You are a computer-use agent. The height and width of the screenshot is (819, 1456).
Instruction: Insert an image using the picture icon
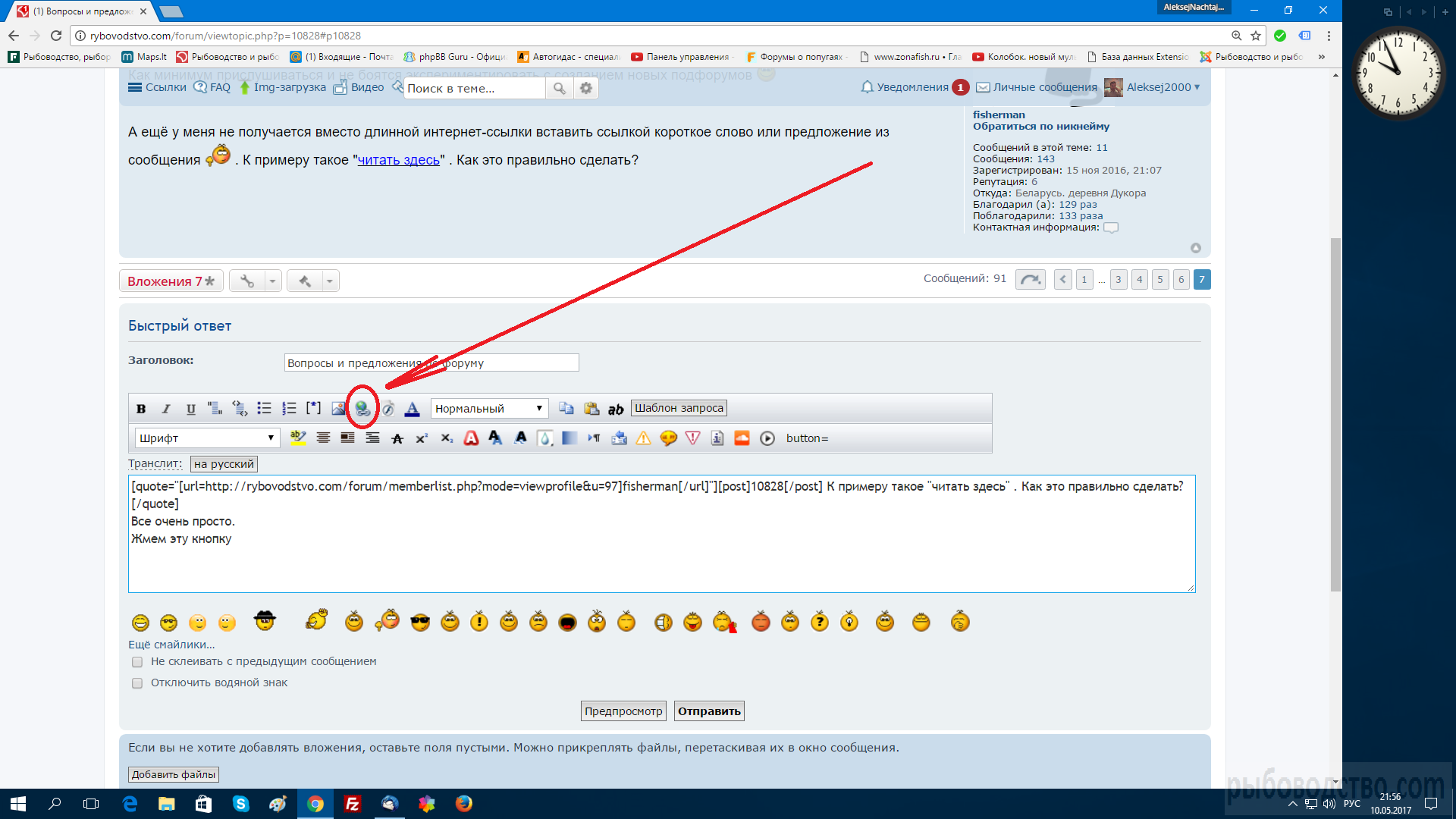[x=338, y=409]
